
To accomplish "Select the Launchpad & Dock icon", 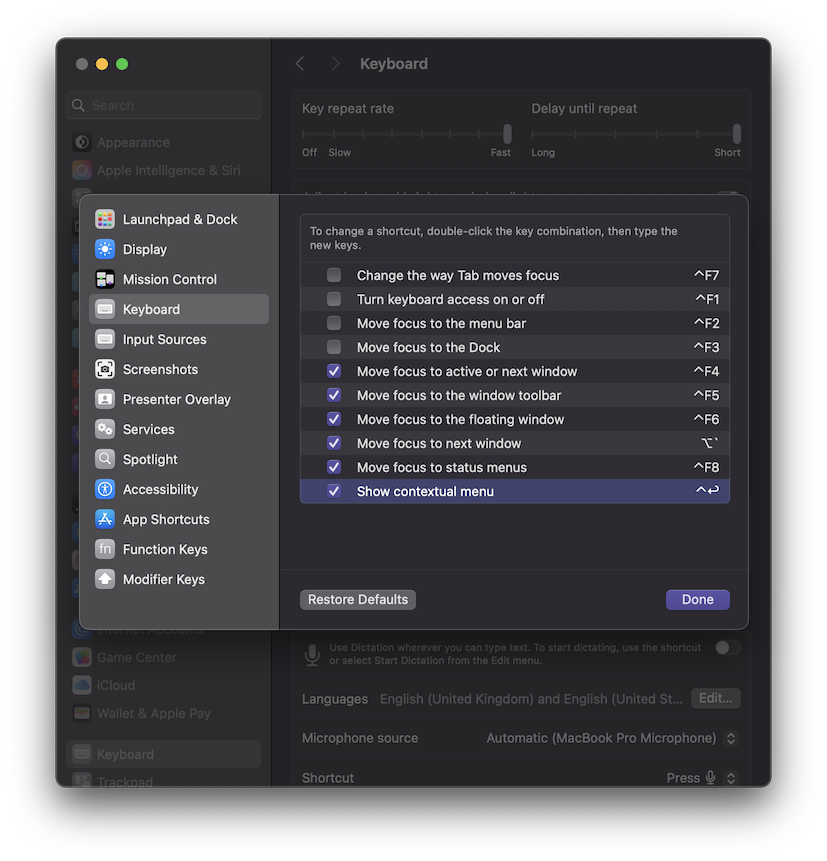I will point(105,219).
